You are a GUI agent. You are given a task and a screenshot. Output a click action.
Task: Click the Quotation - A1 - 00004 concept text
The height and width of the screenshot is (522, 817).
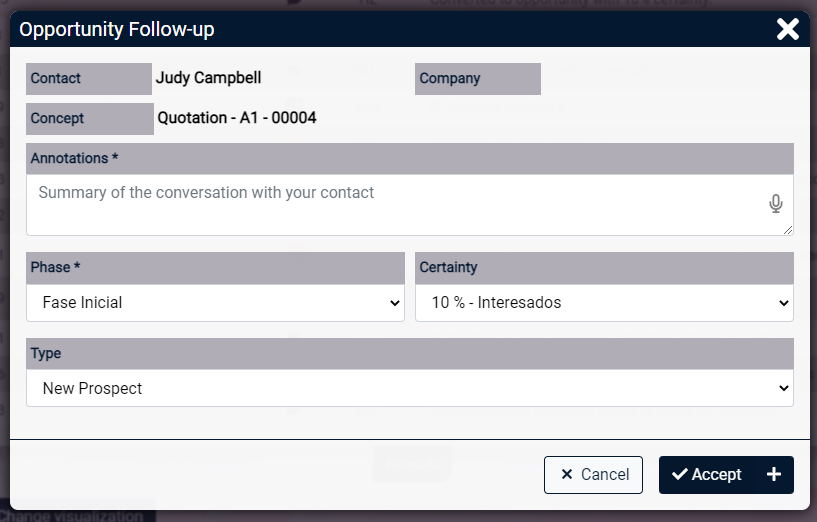click(237, 118)
